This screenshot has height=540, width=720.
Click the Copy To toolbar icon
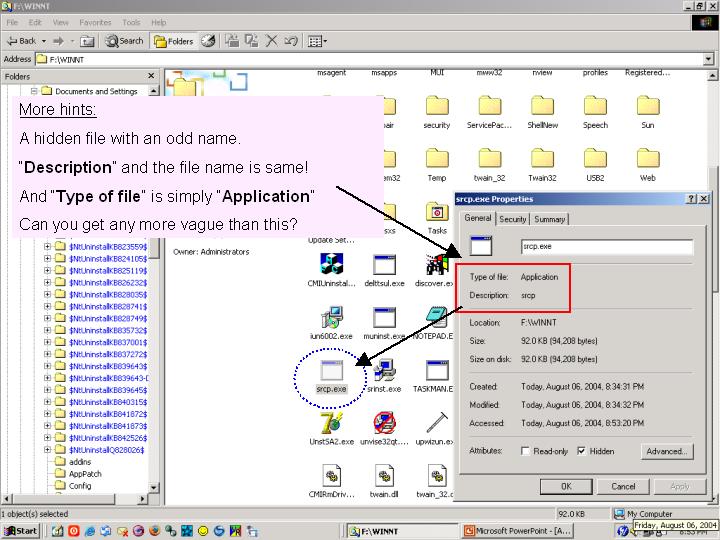252,41
